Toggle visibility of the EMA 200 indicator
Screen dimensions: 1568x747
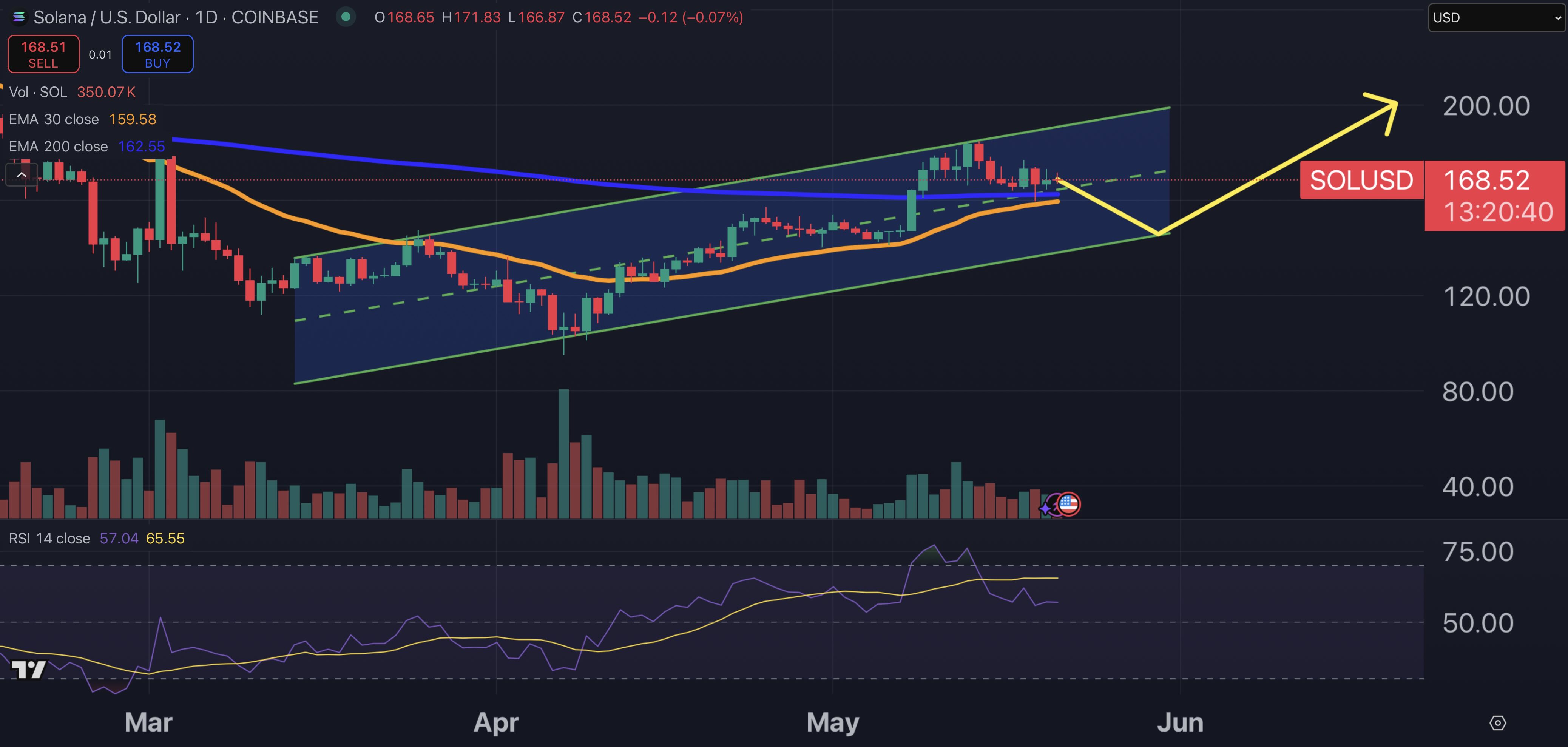pyautogui.click(x=59, y=146)
